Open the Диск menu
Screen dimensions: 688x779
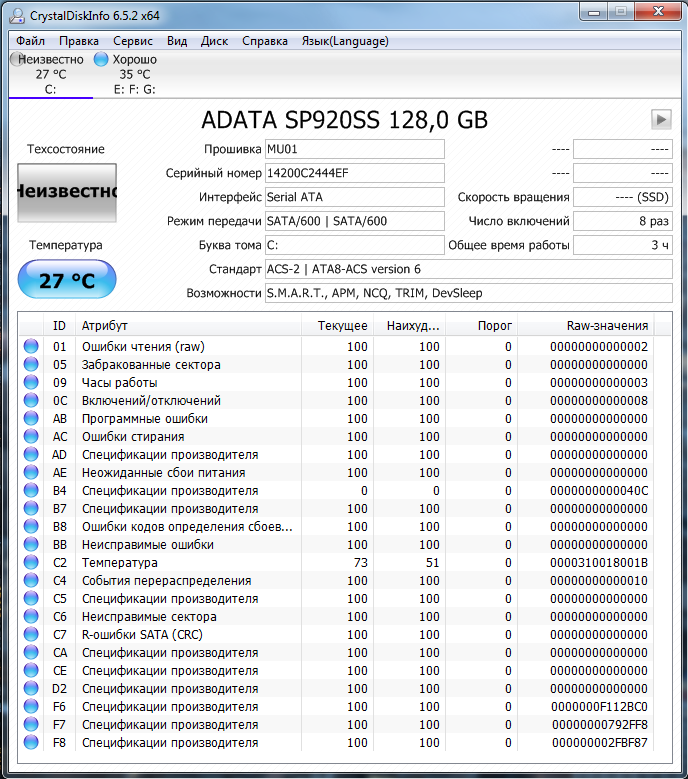click(x=214, y=41)
